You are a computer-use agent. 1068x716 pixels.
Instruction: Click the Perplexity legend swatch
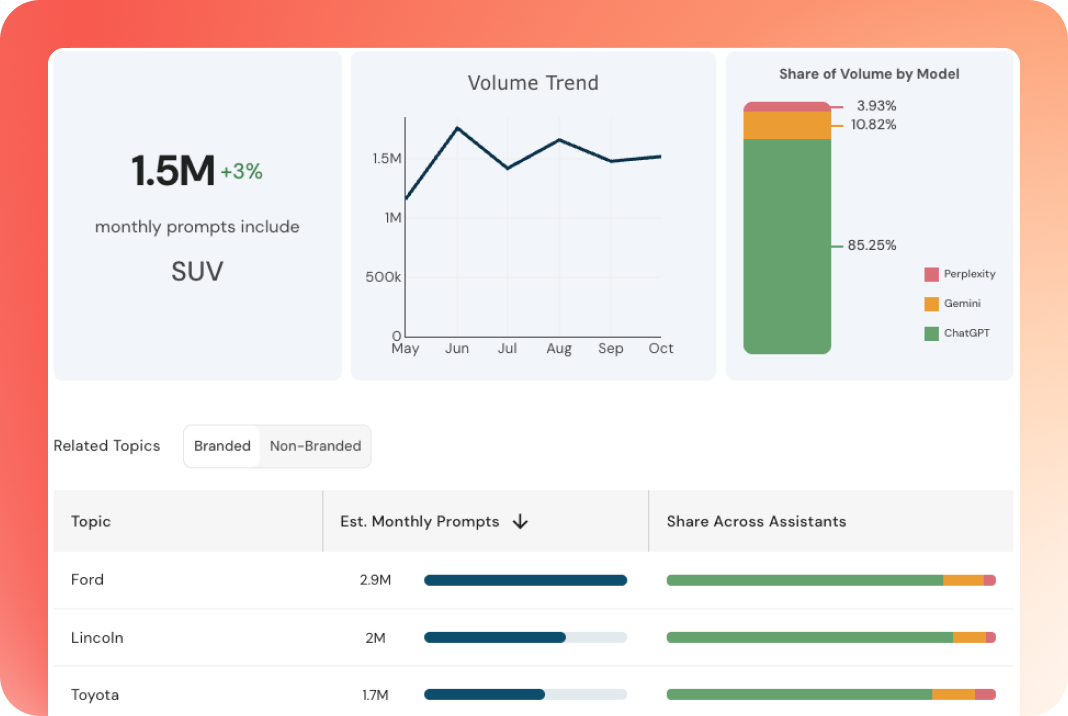click(932, 273)
